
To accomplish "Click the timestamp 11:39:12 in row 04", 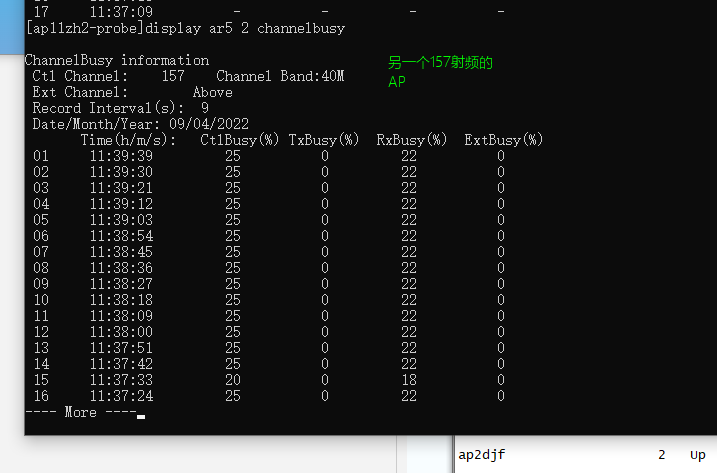I will [x=121, y=204].
